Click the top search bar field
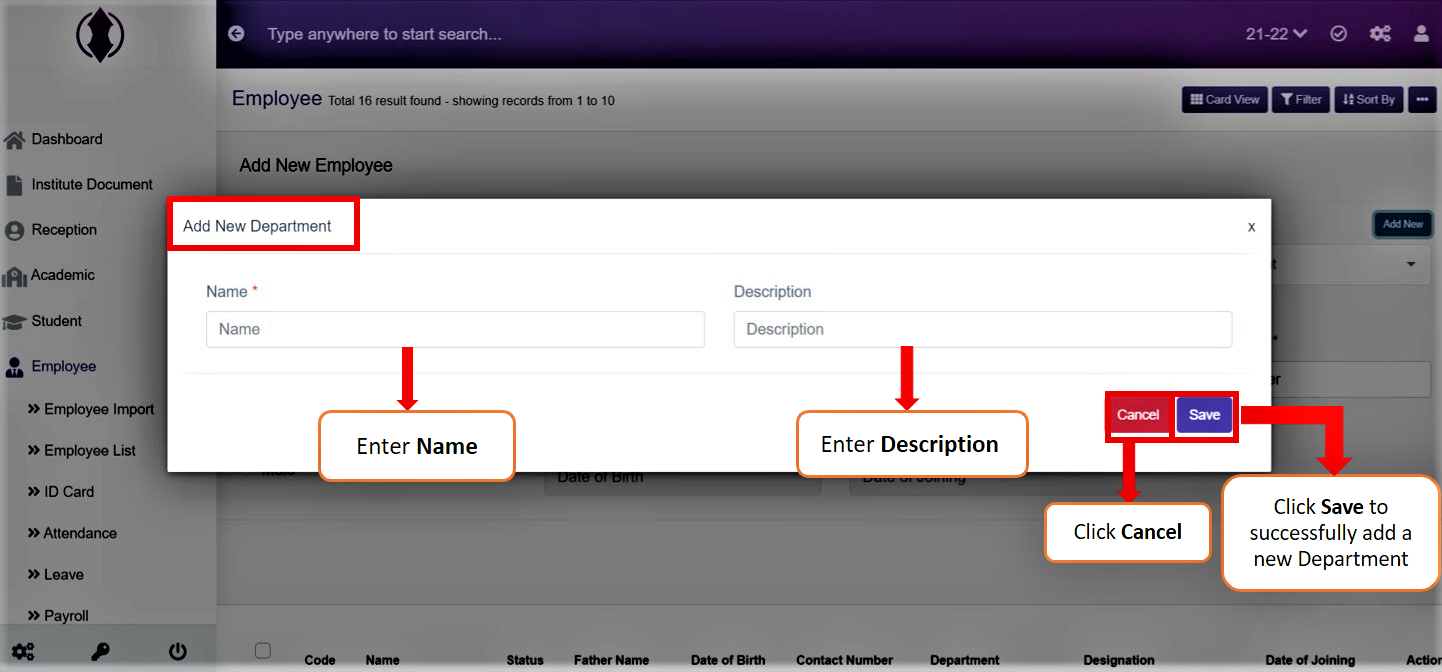 click(384, 34)
